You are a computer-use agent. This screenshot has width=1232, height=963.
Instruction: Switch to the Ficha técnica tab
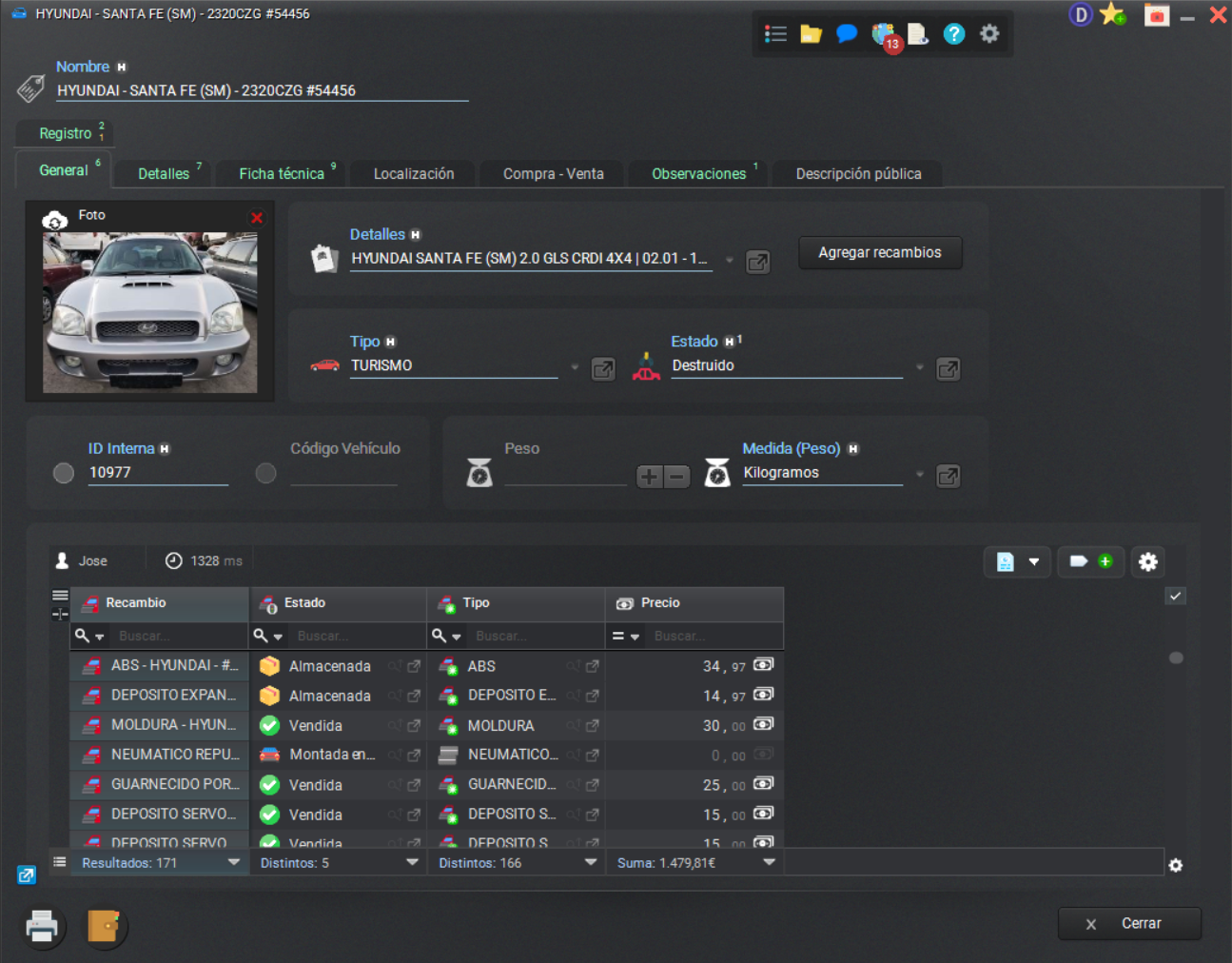coord(282,174)
